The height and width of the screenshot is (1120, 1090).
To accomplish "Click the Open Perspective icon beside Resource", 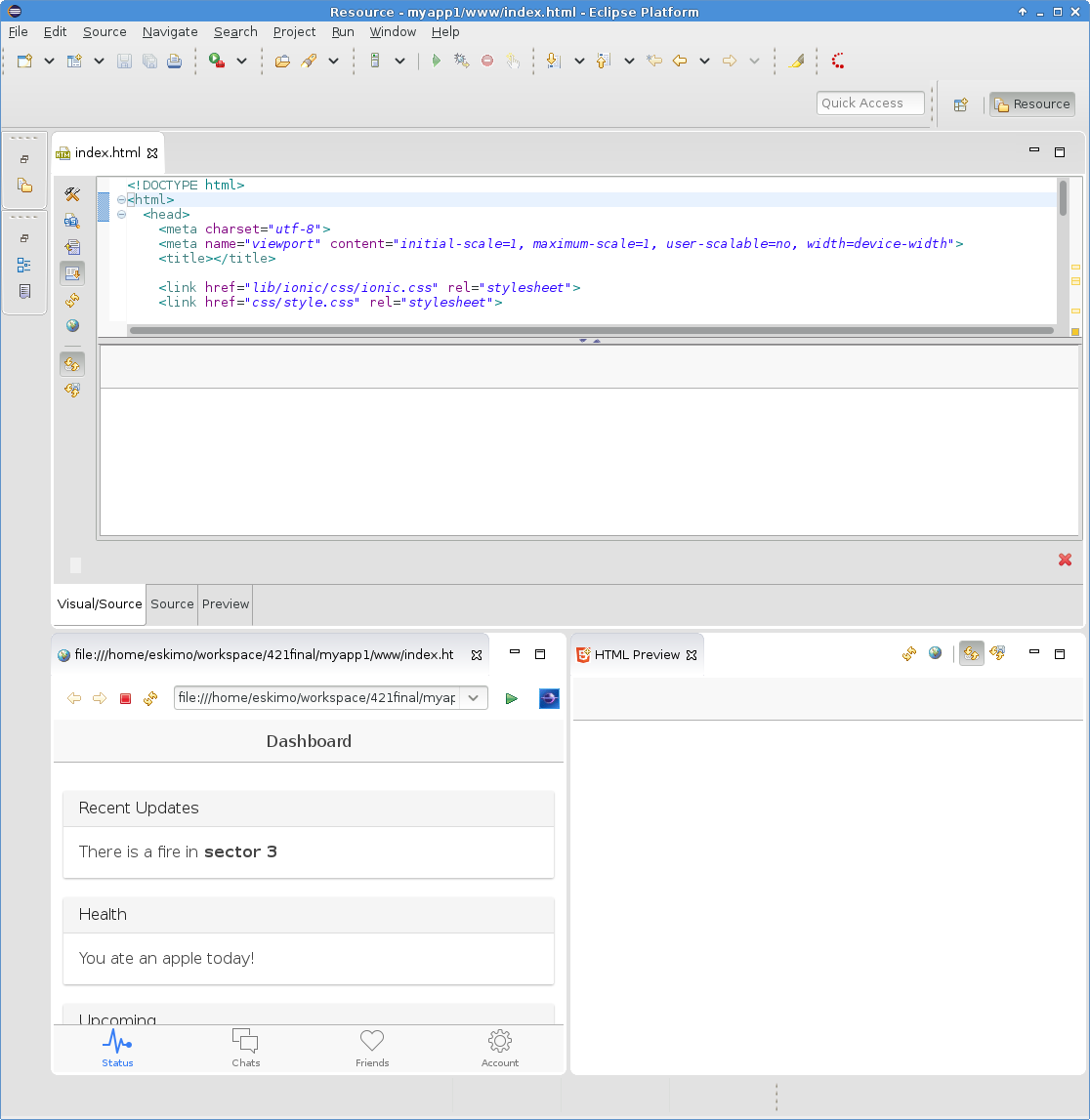I will pos(960,104).
